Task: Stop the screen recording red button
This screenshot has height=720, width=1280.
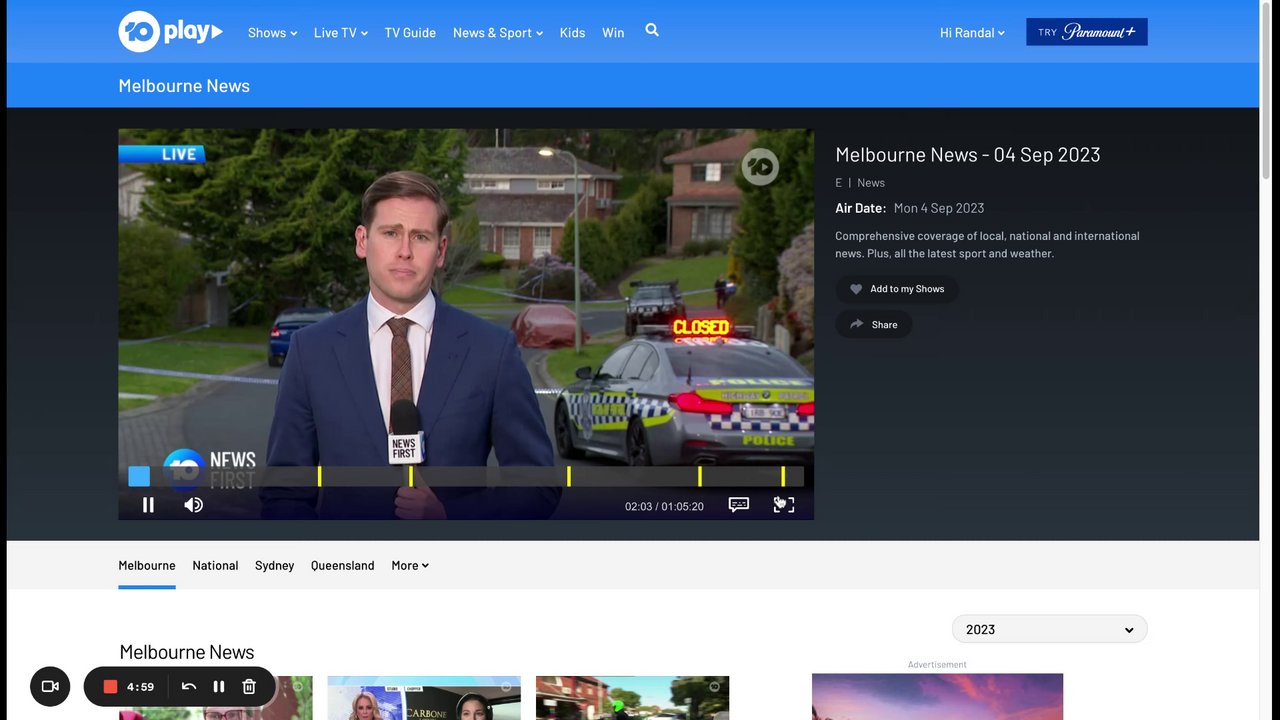Action: 110,687
